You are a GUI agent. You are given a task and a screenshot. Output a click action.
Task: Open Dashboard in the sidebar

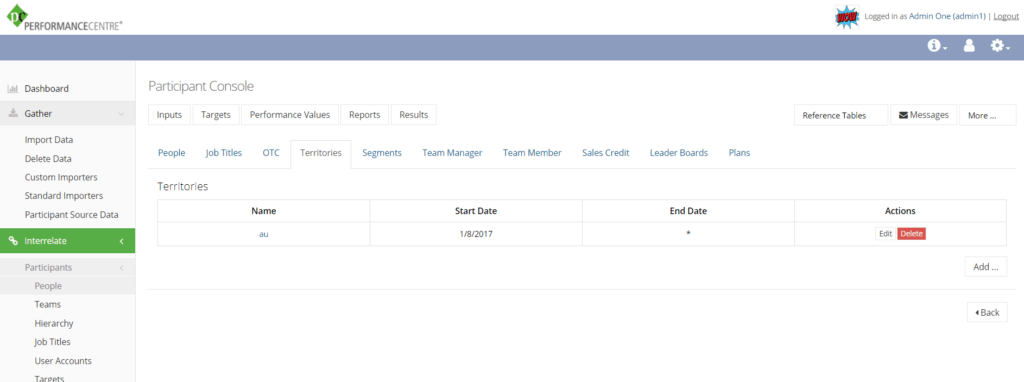(46, 89)
